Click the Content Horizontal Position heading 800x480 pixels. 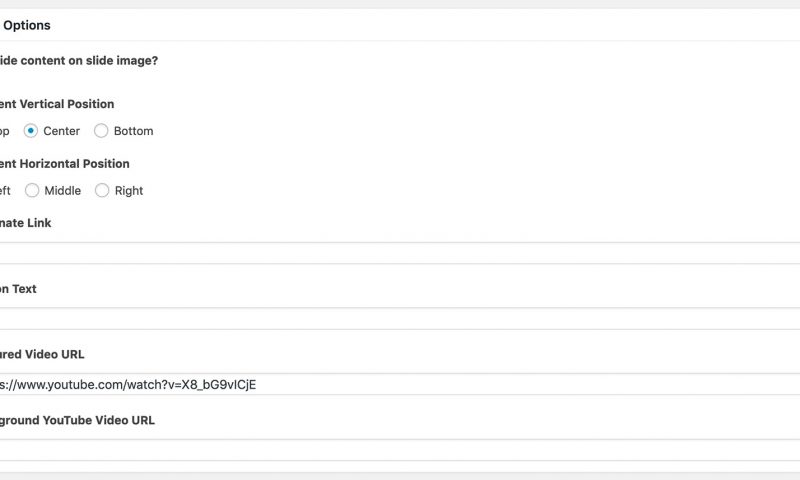[65, 164]
